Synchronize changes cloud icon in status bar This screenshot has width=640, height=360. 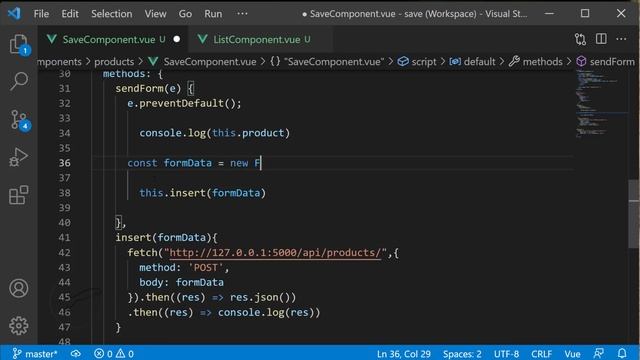[x=76, y=353]
